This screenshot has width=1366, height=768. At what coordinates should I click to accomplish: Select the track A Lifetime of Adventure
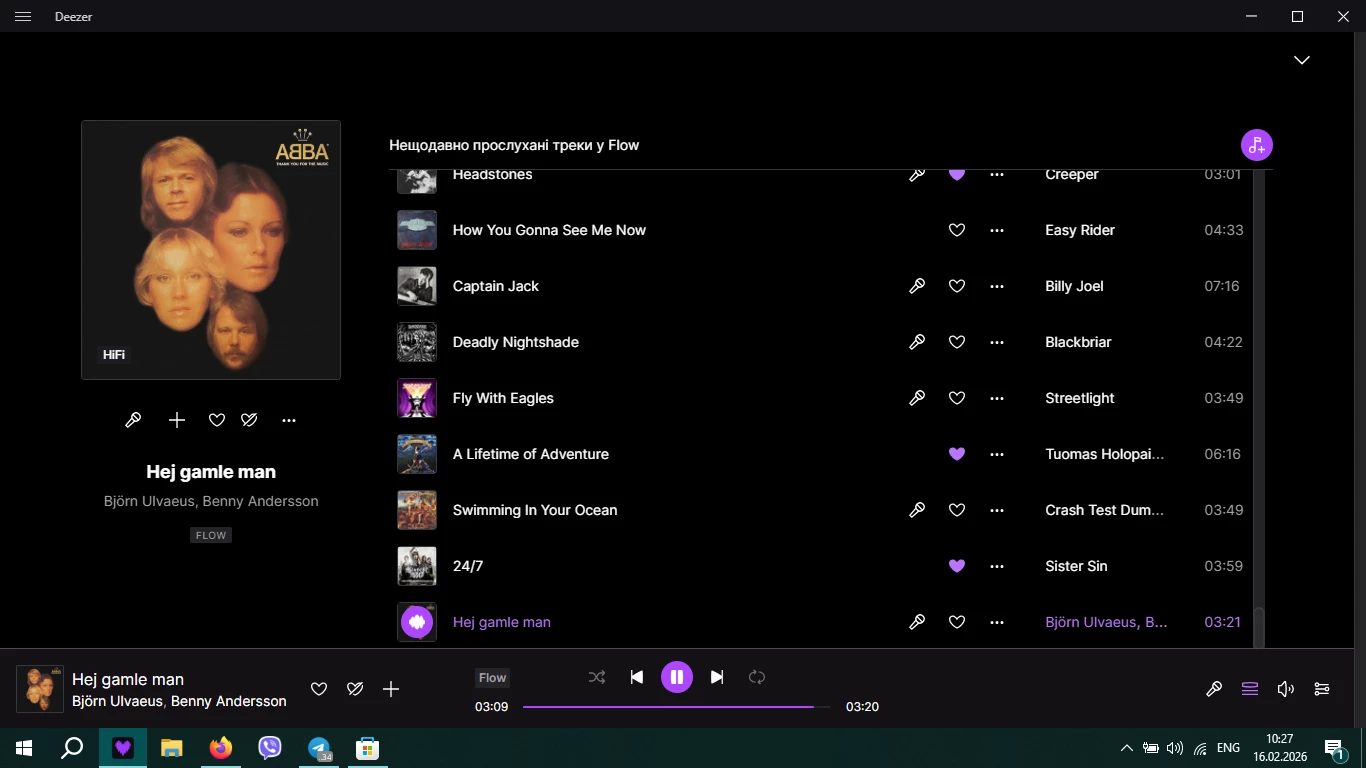point(531,454)
